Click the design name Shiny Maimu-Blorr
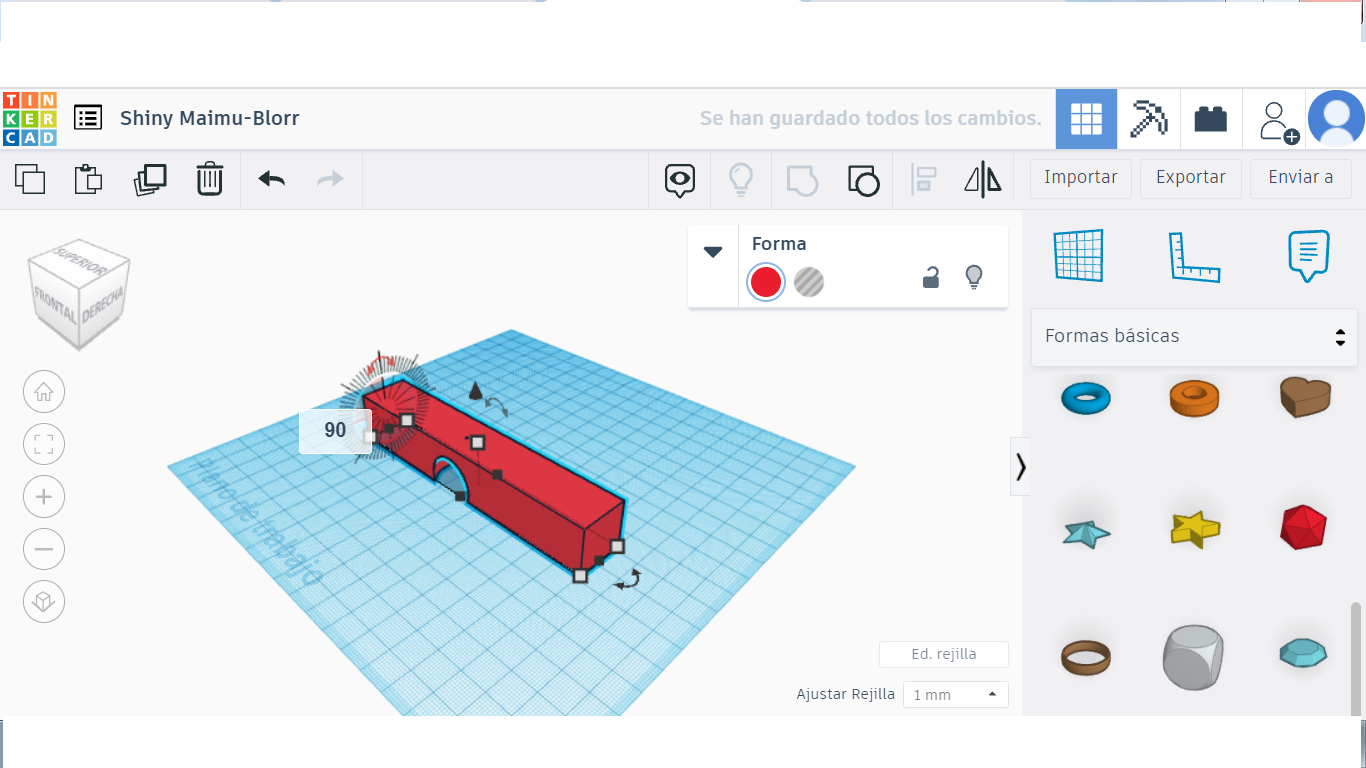 tap(210, 119)
